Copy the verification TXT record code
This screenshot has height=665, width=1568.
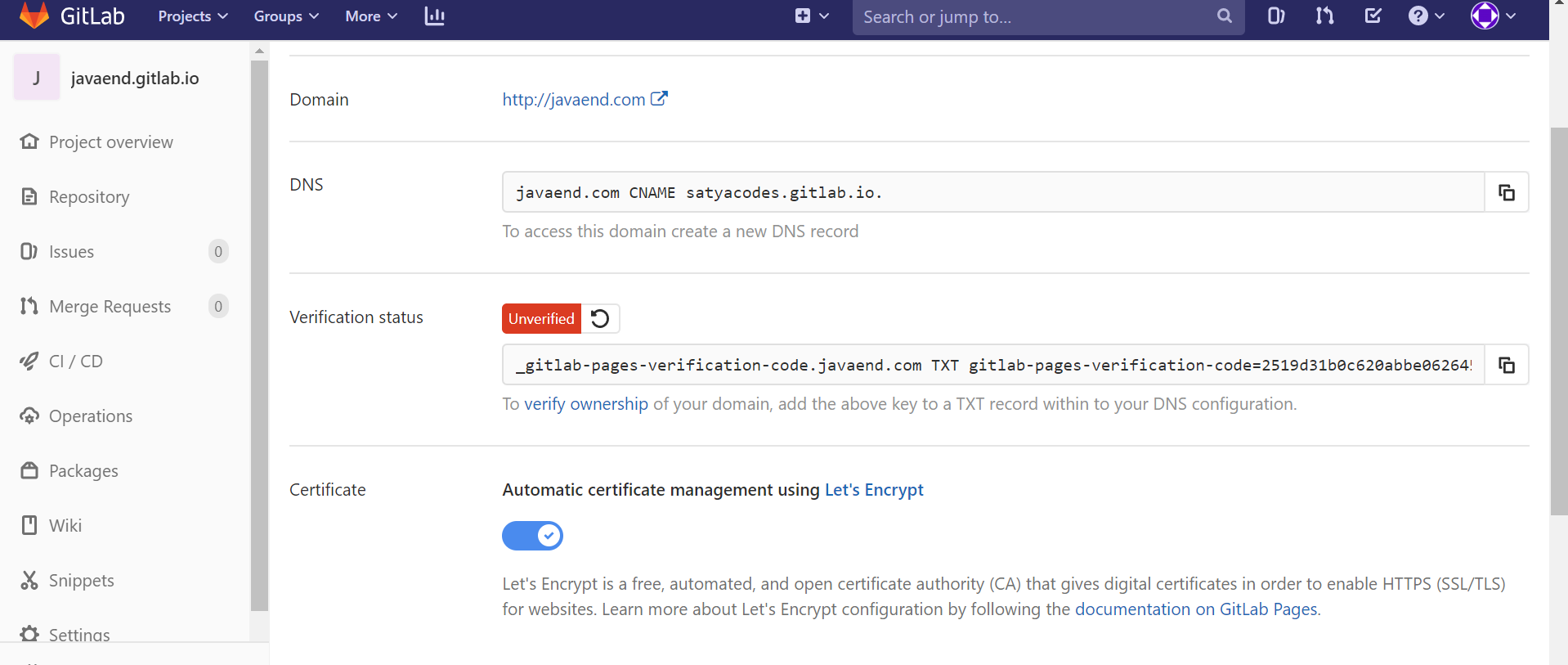[1506, 365]
